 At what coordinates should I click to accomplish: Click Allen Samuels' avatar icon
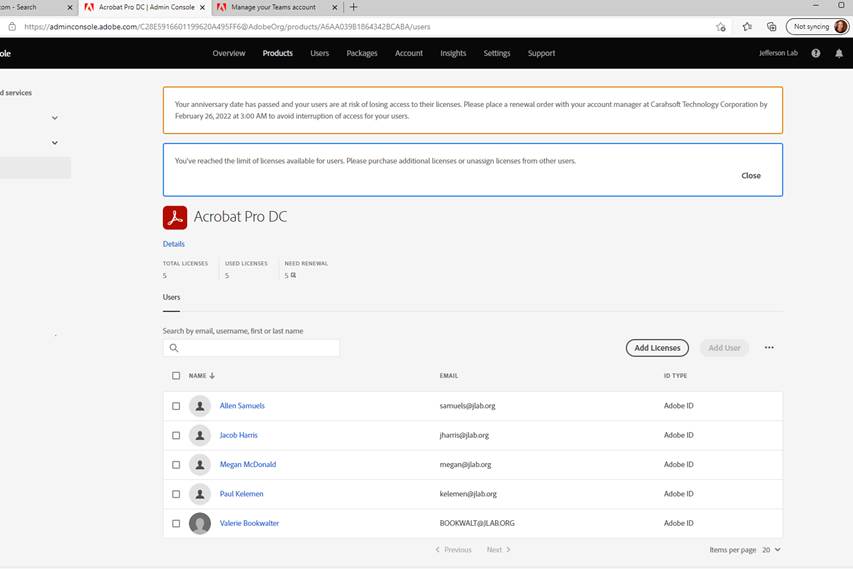(x=200, y=406)
